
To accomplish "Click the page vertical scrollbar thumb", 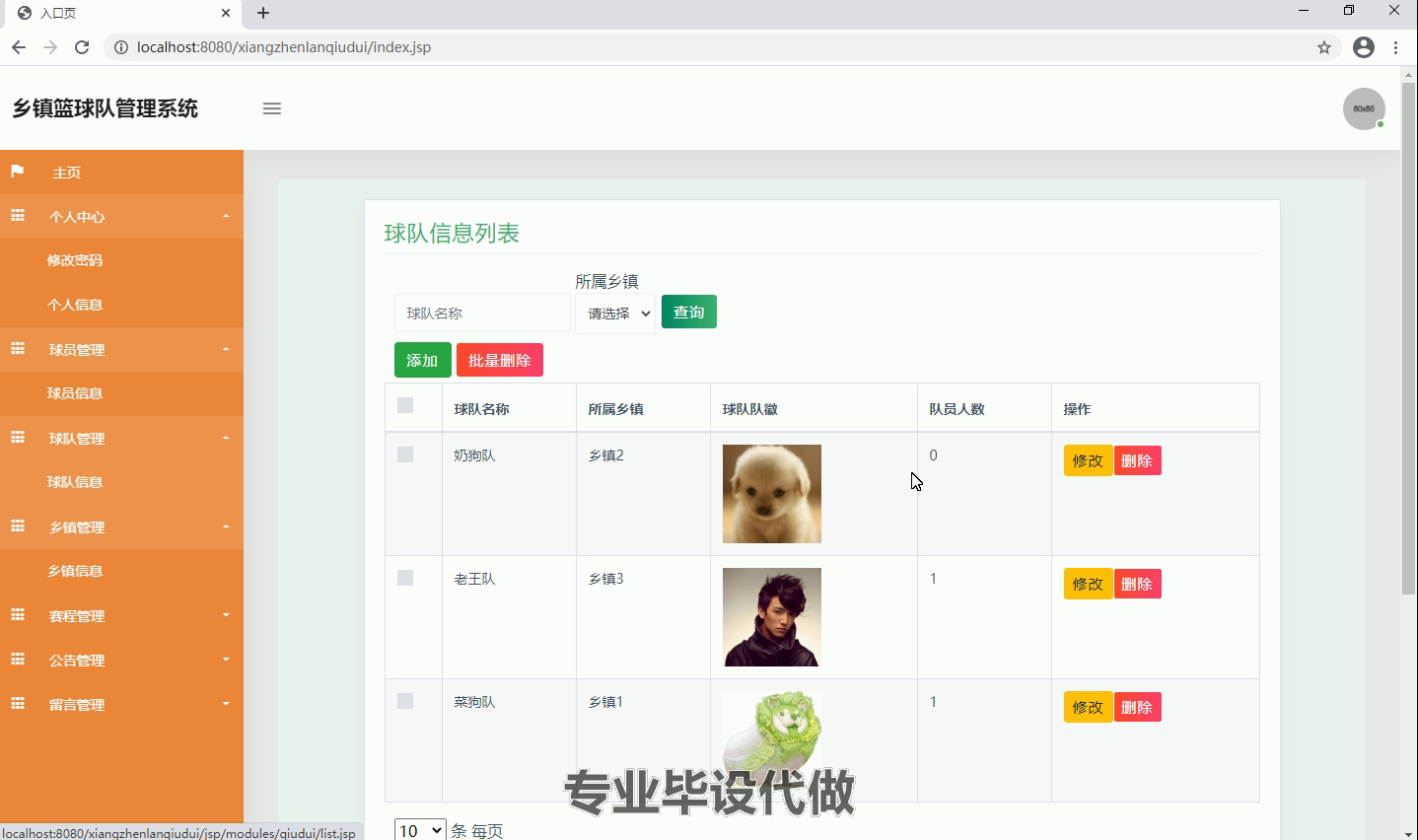I will click(1408, 338).
